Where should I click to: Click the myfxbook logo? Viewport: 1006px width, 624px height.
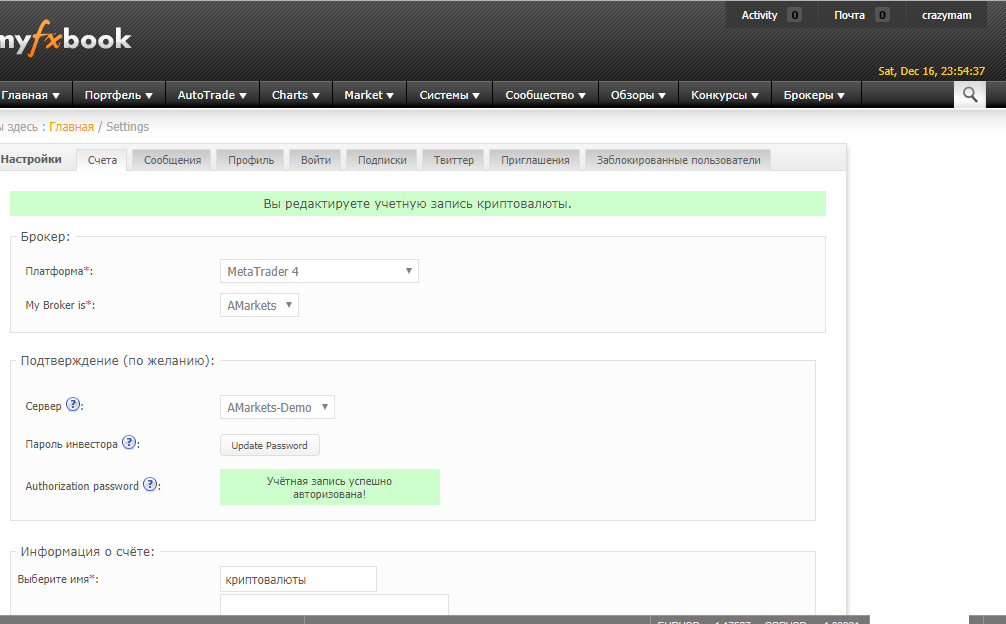click(64, 38)
